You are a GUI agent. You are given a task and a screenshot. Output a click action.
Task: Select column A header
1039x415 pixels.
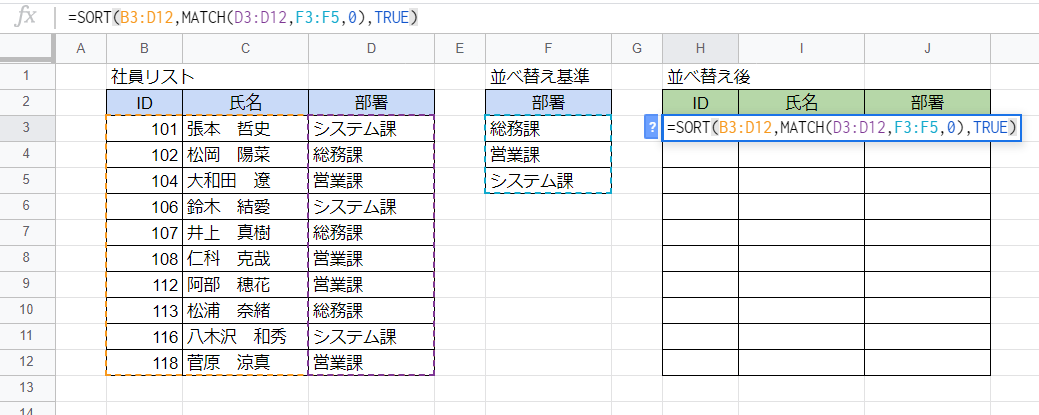coord(81,48)
